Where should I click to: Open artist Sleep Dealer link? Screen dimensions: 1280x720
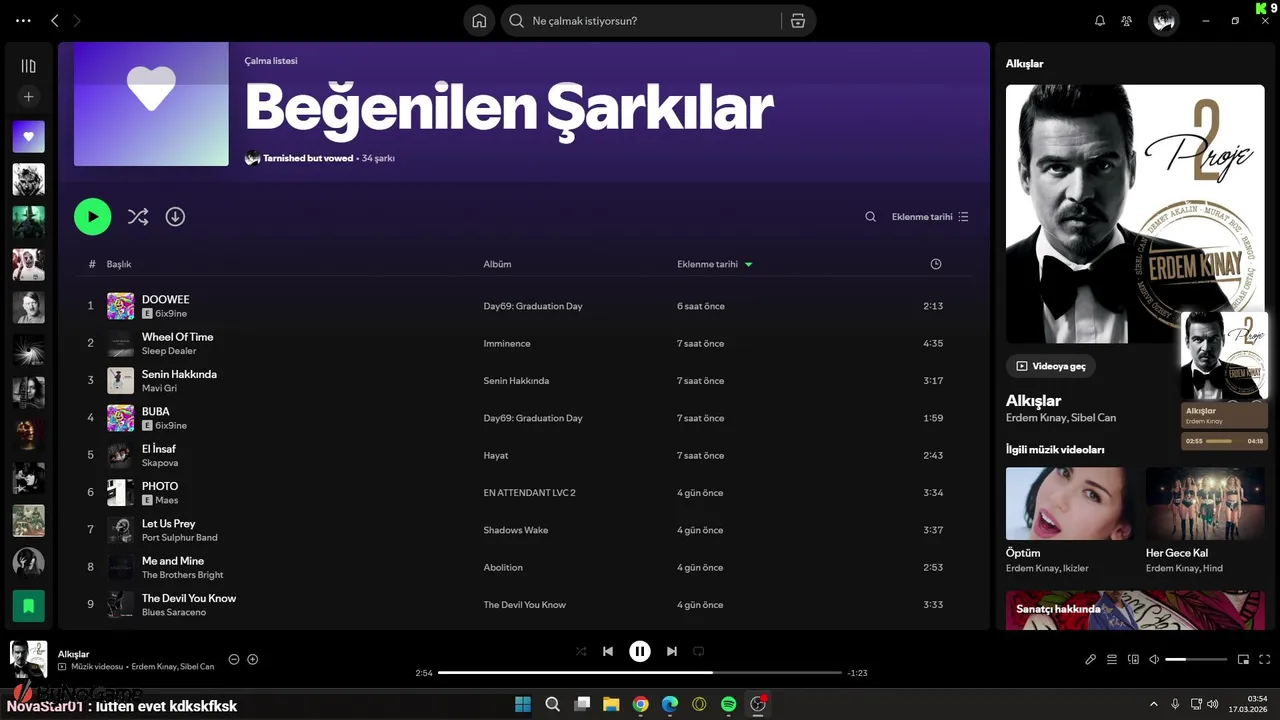point(169,351)
